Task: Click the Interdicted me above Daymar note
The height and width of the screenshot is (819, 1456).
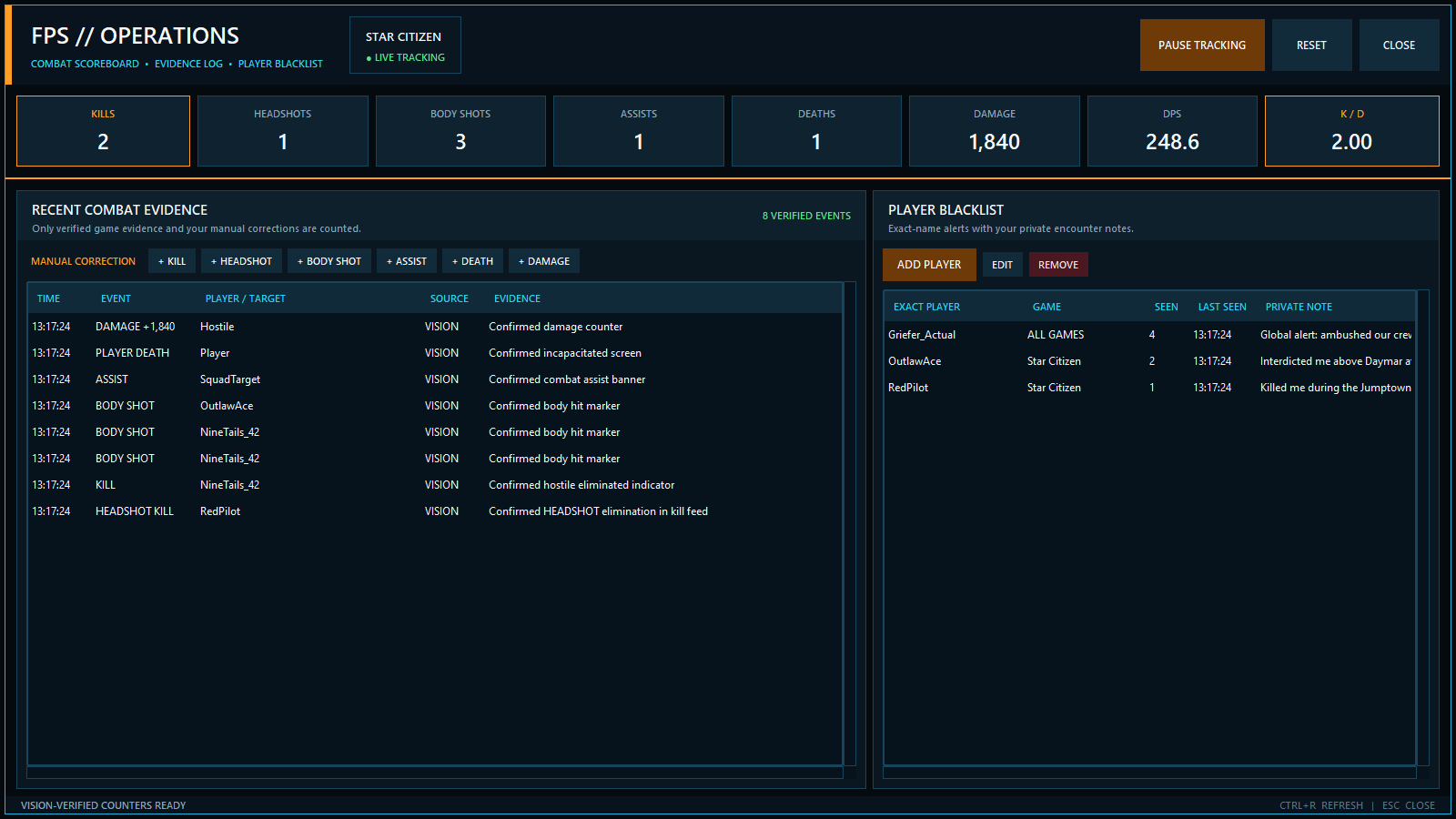Action: pyautogui.click(x=1336, y=361)
